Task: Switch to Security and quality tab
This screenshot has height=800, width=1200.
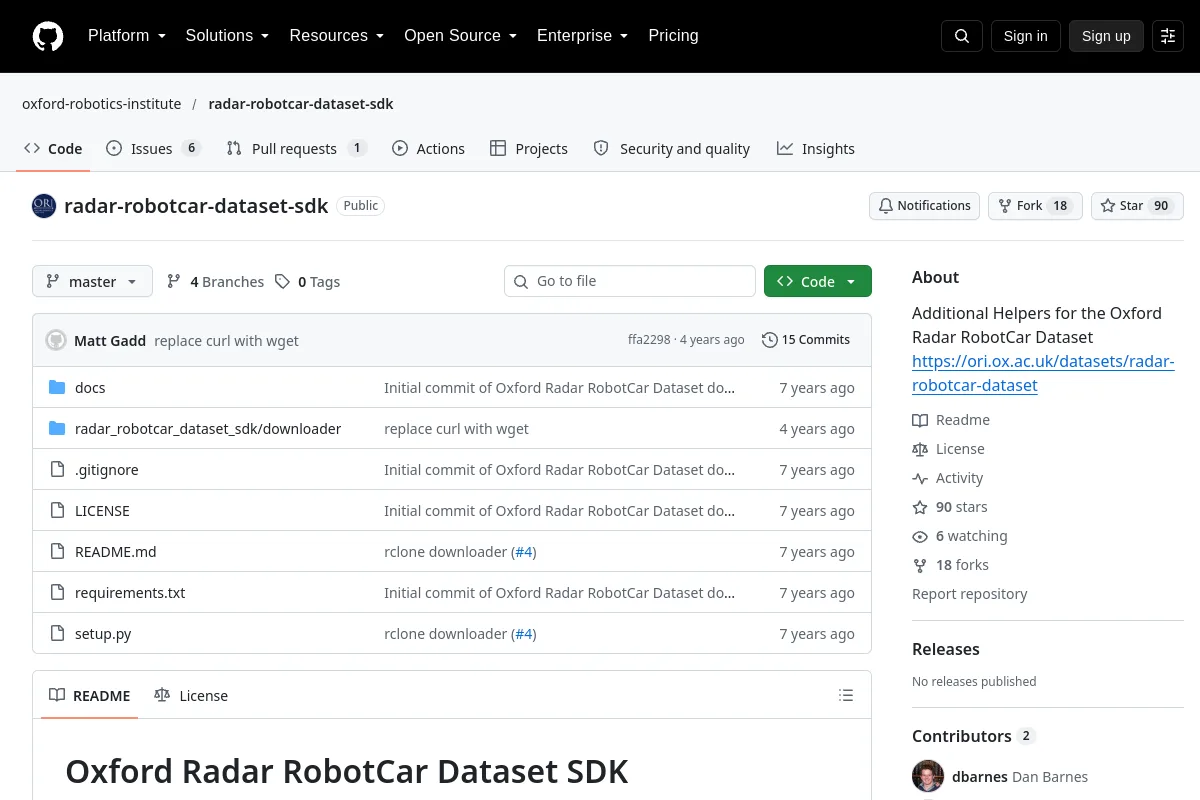Action: tap(672, 149)
